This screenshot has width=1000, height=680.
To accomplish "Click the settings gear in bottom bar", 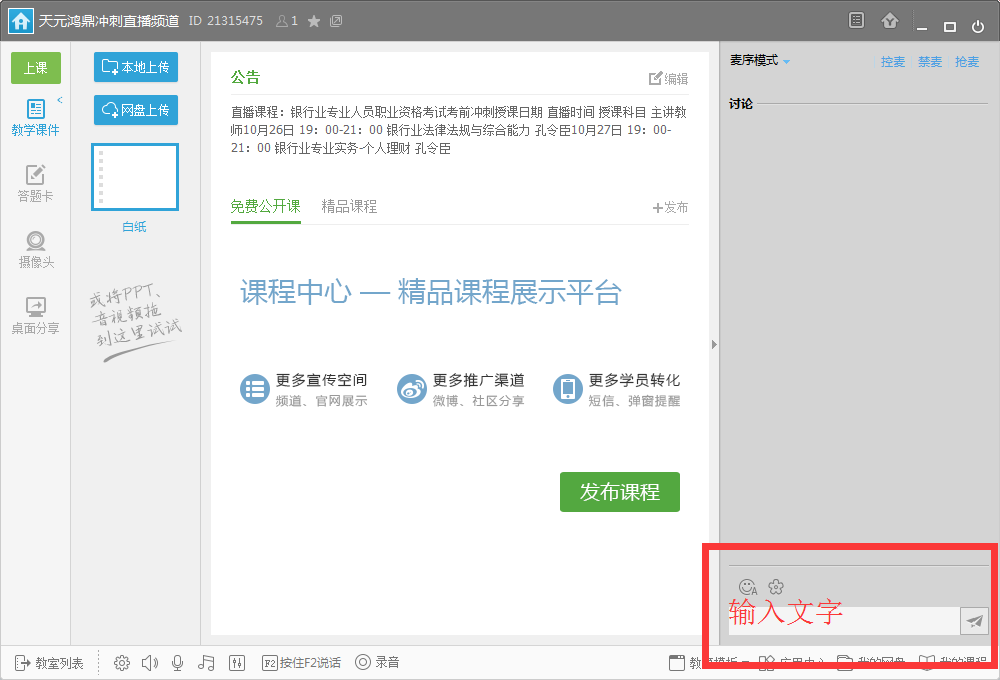I will point(122,662).
